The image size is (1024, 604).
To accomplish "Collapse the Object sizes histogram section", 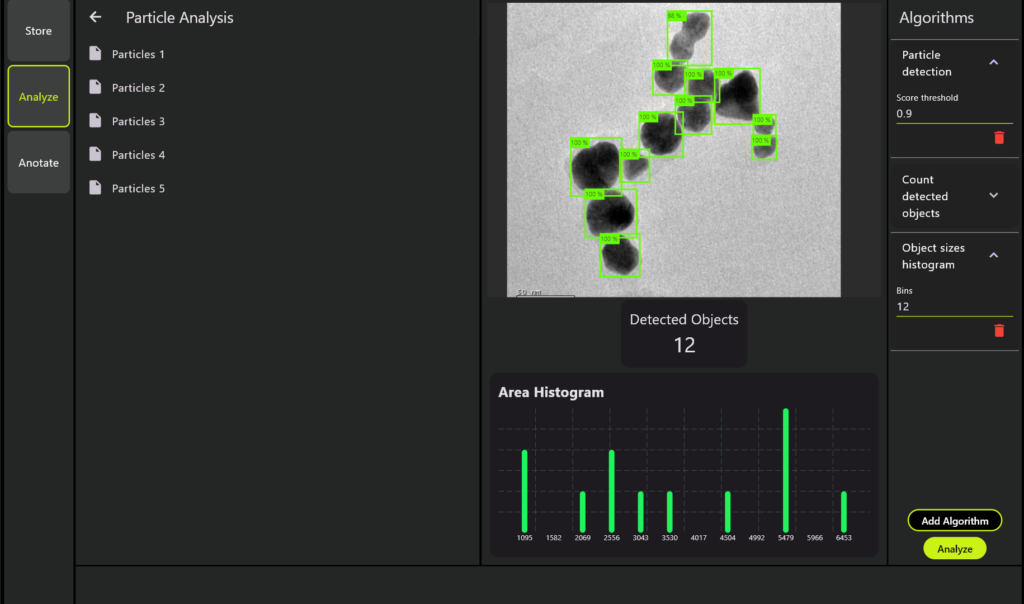I will pos(993,256).
